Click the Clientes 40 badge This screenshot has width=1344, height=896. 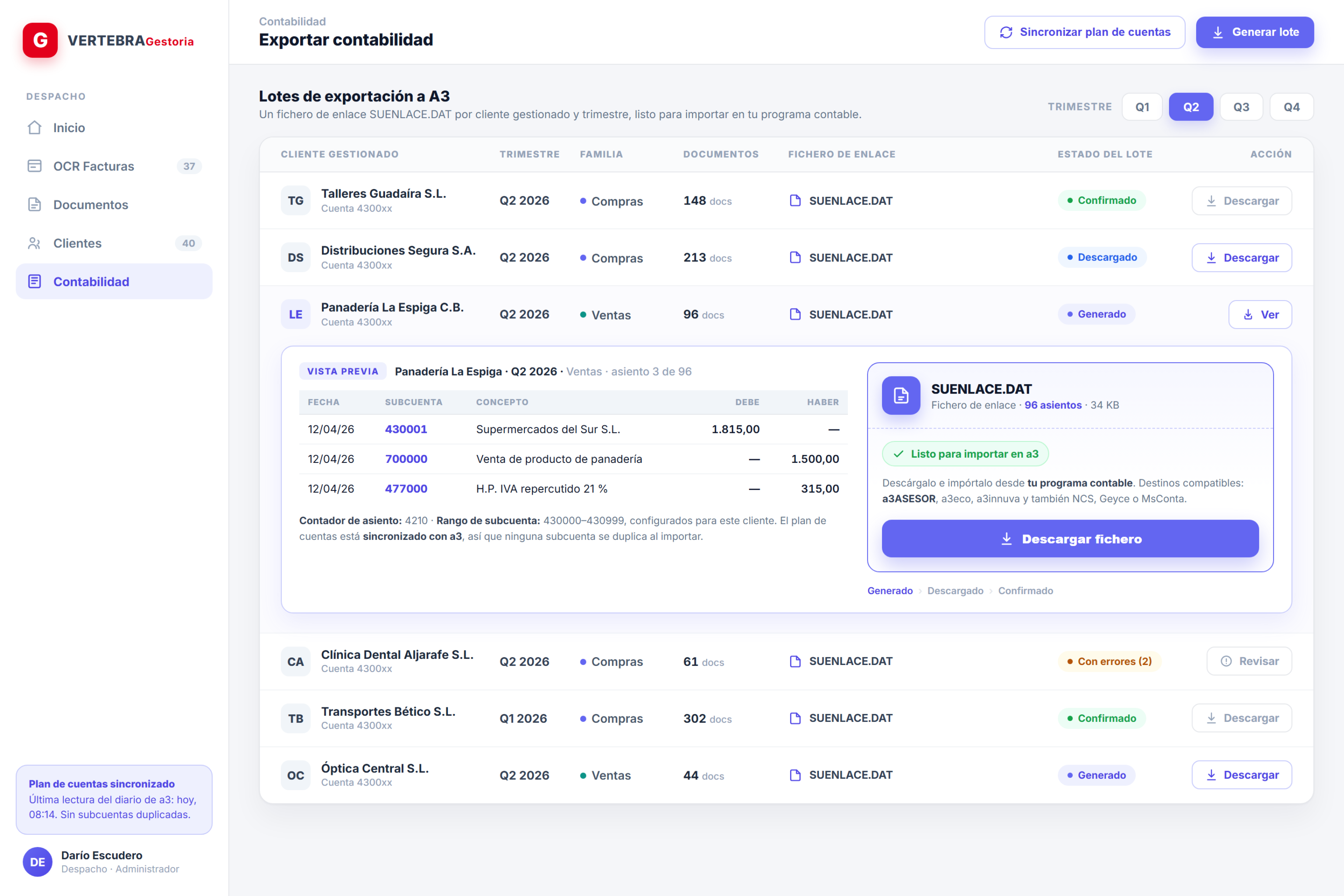189,244
